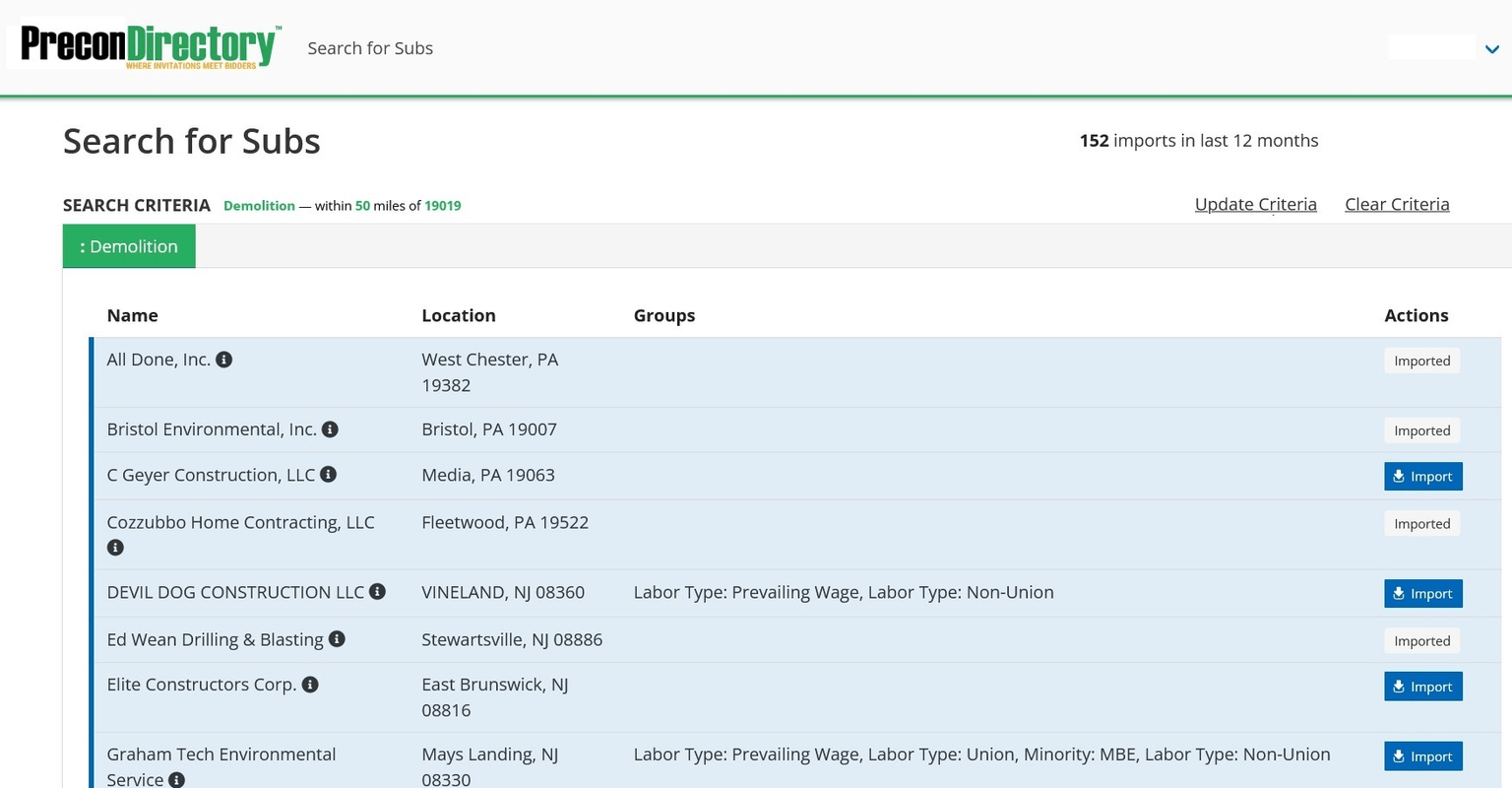Click the All Done, Inc. name
Image resolution: width=1512 pixels, height=788 pixels.
158,360
